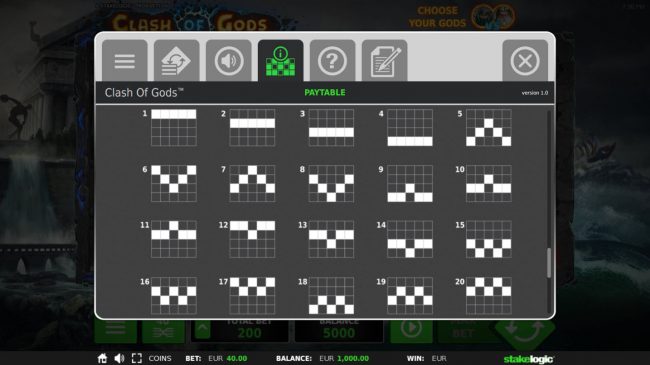Select payline 20 diagram
The width and height of the screenshot is (650, 365).
click(489, 295)
